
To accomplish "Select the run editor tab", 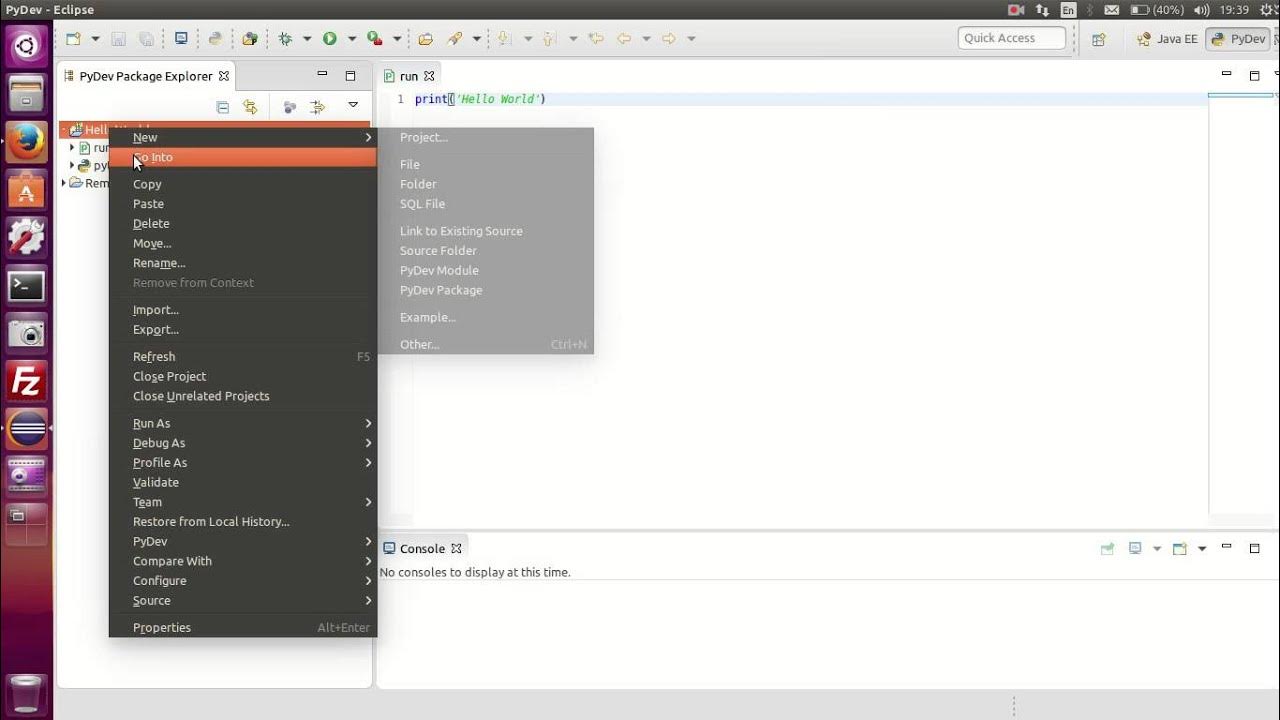I will (x=409, y=76).
